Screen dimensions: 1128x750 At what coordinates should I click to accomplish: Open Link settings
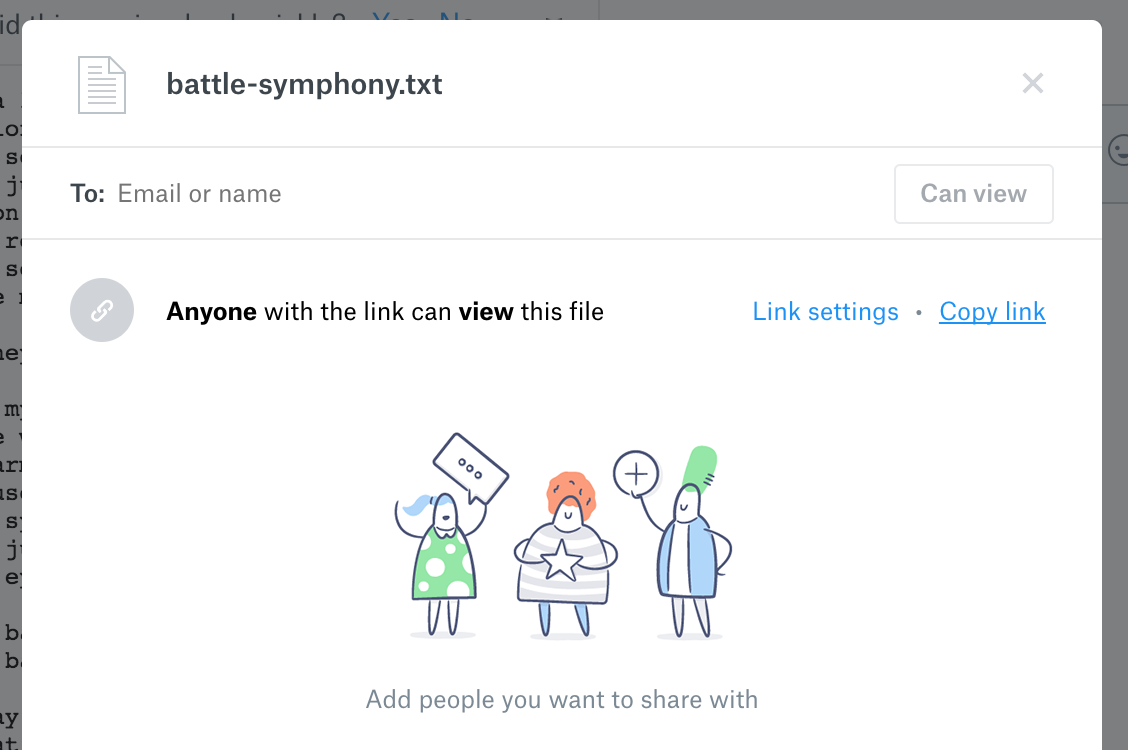(825, 312)
